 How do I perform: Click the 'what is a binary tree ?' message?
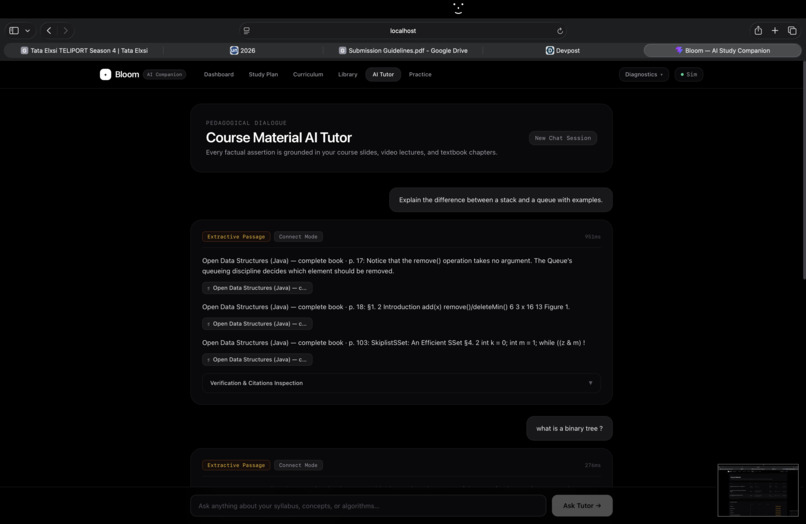tap(570, 428)
